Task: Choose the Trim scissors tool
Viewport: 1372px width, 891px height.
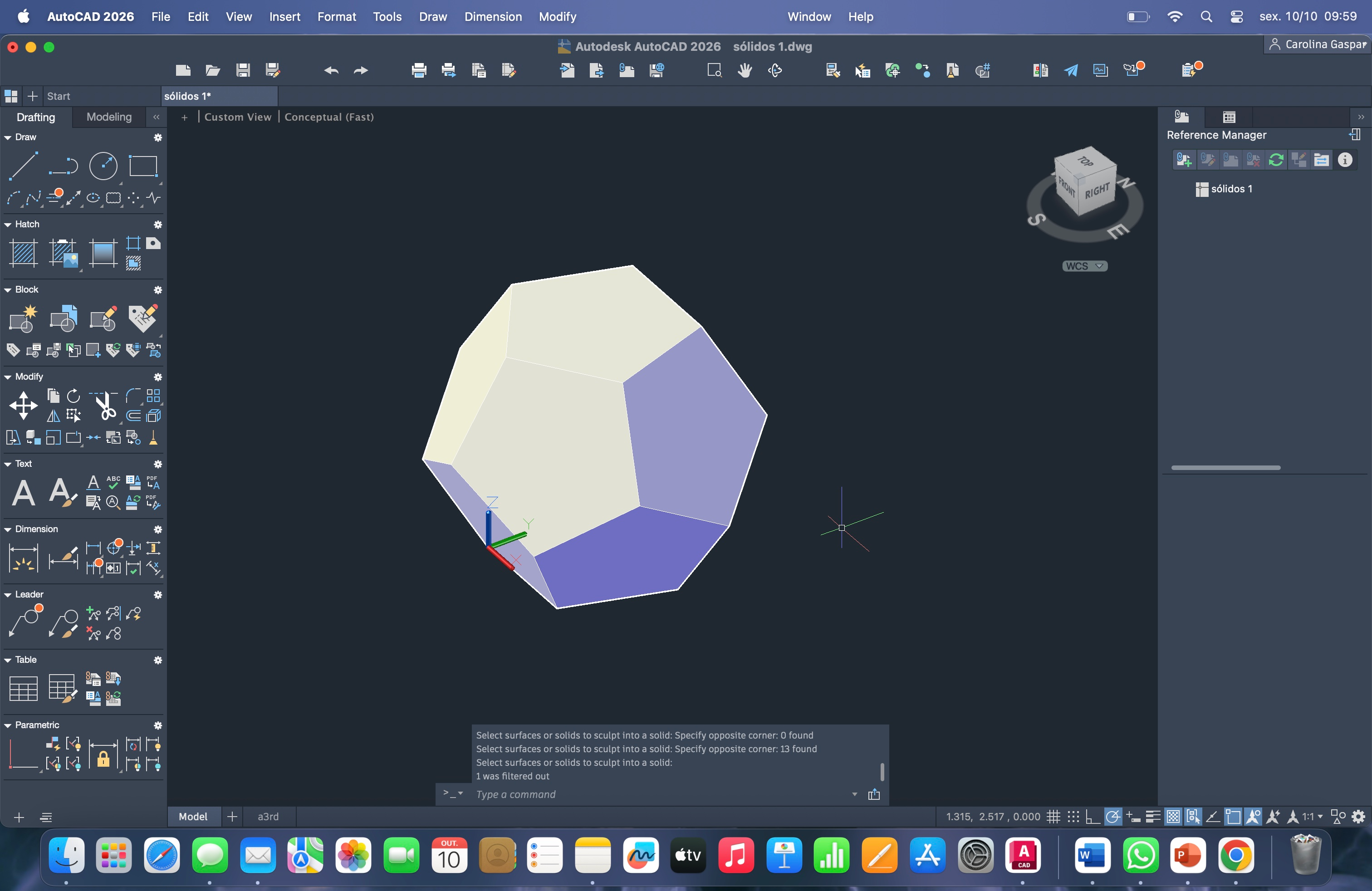Action: [106, 406]
